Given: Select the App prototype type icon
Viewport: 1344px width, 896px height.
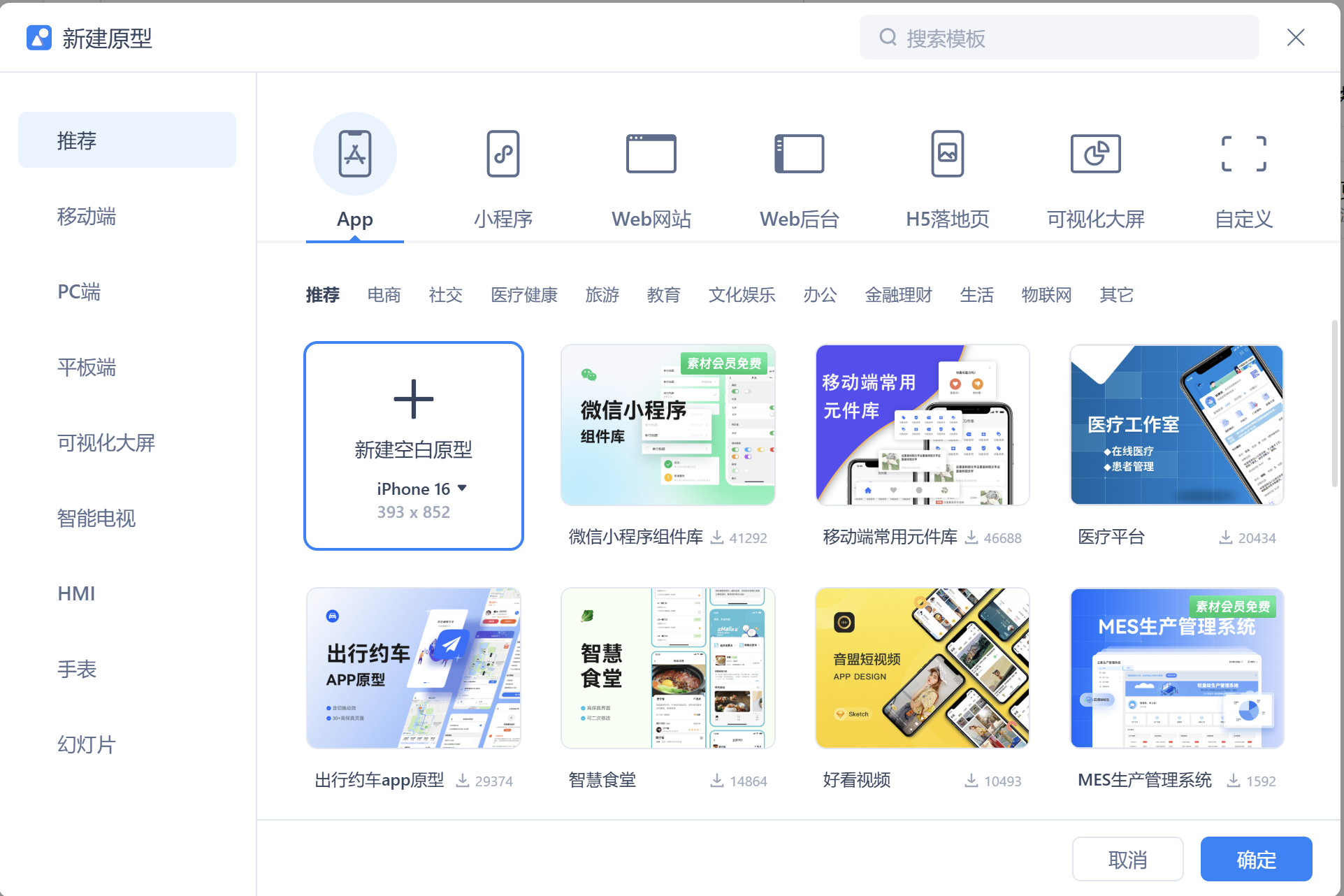Looking at the screenshot, I should [355, 154].
